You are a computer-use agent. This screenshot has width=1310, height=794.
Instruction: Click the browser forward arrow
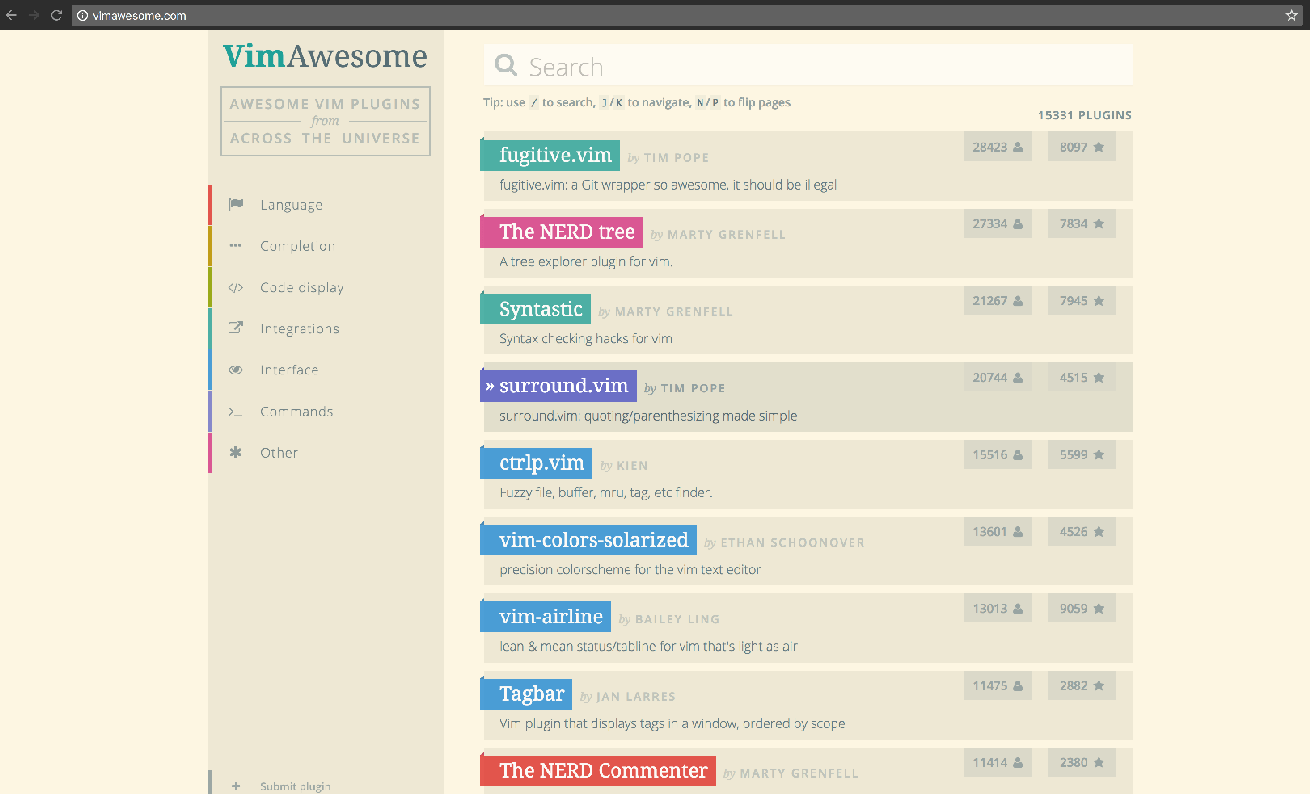[34, 15]
